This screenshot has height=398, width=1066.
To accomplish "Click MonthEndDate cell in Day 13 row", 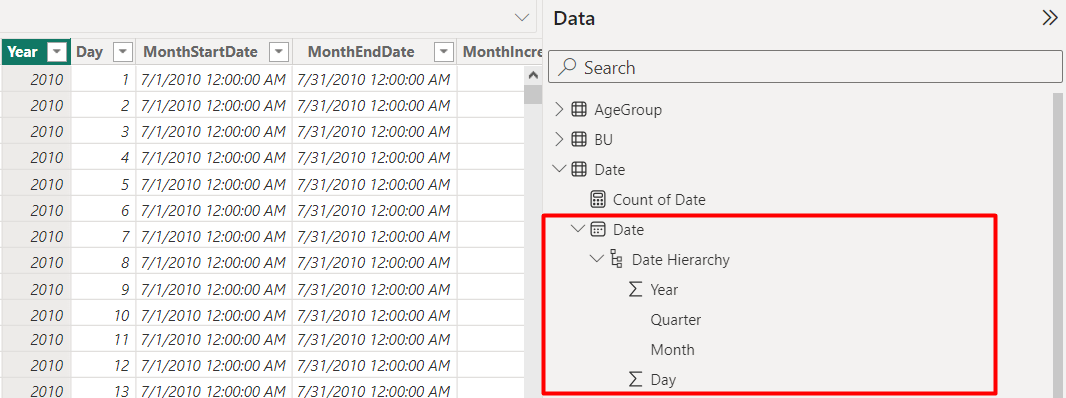I will (375, 389).
